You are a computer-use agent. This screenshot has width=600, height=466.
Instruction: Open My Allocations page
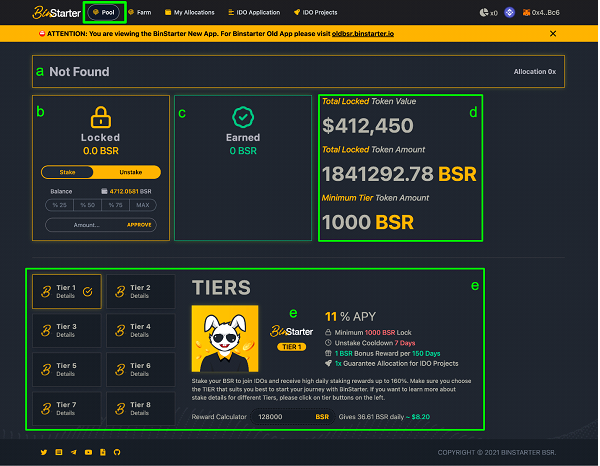(189, 12)
